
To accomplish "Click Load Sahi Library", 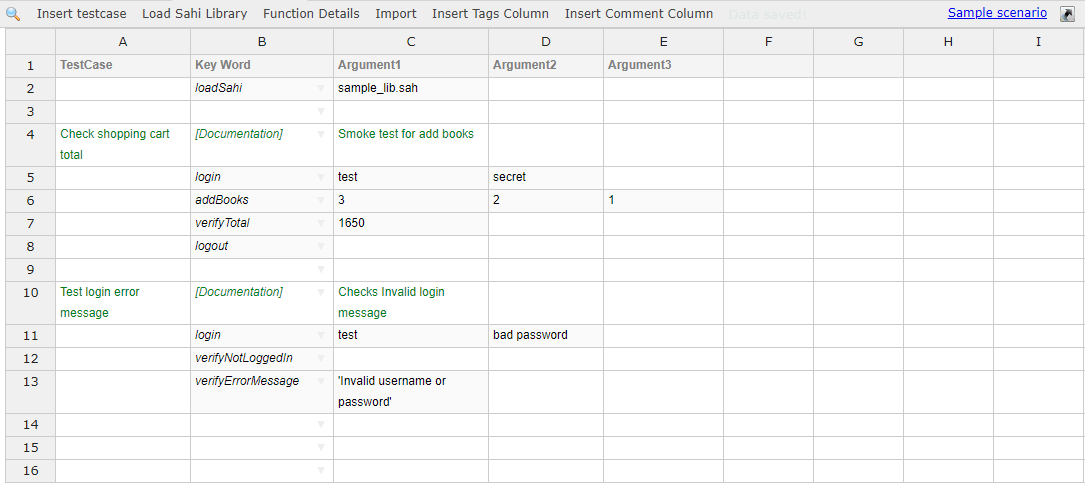I will click(x=194, y=14).
